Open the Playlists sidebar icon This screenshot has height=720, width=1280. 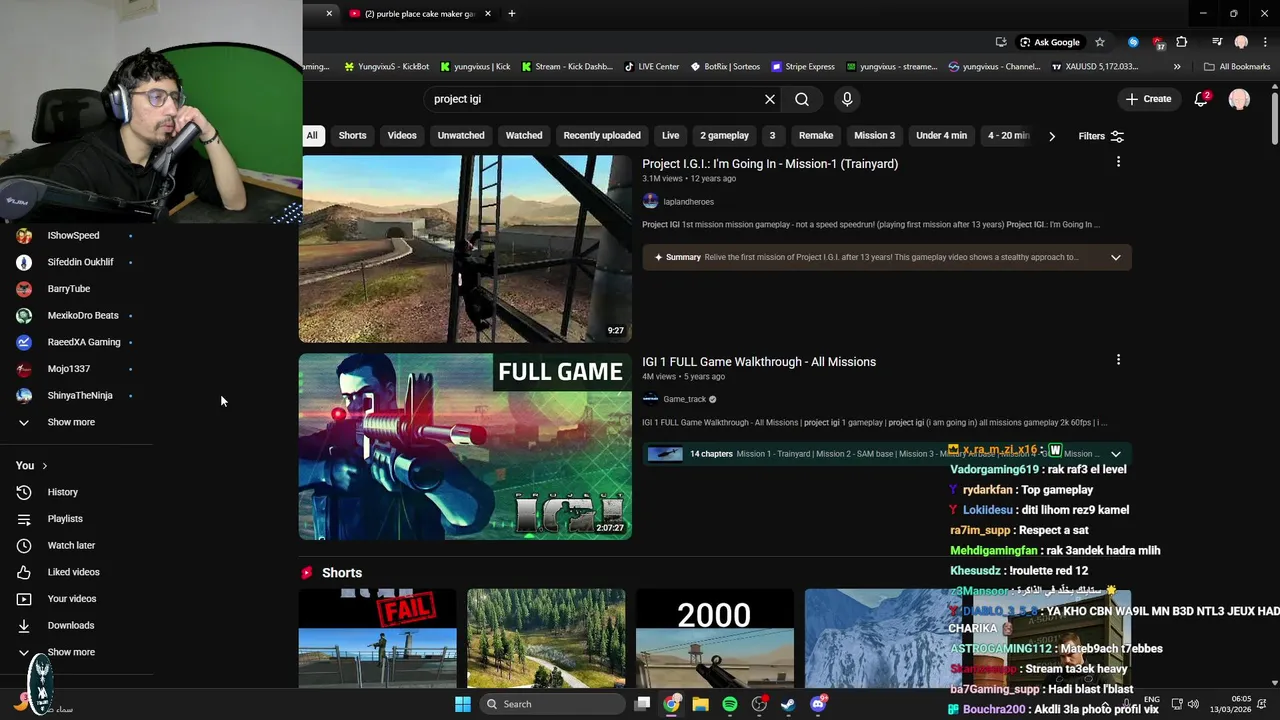pyautogui.click(x=24, y=519)
